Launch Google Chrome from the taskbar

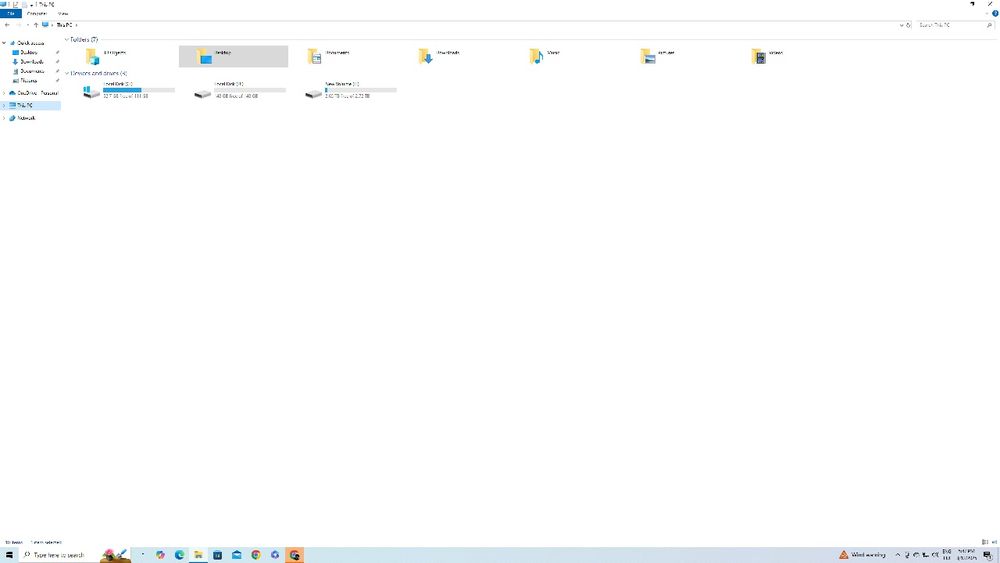pyautogui.click(x=256, y=555)
